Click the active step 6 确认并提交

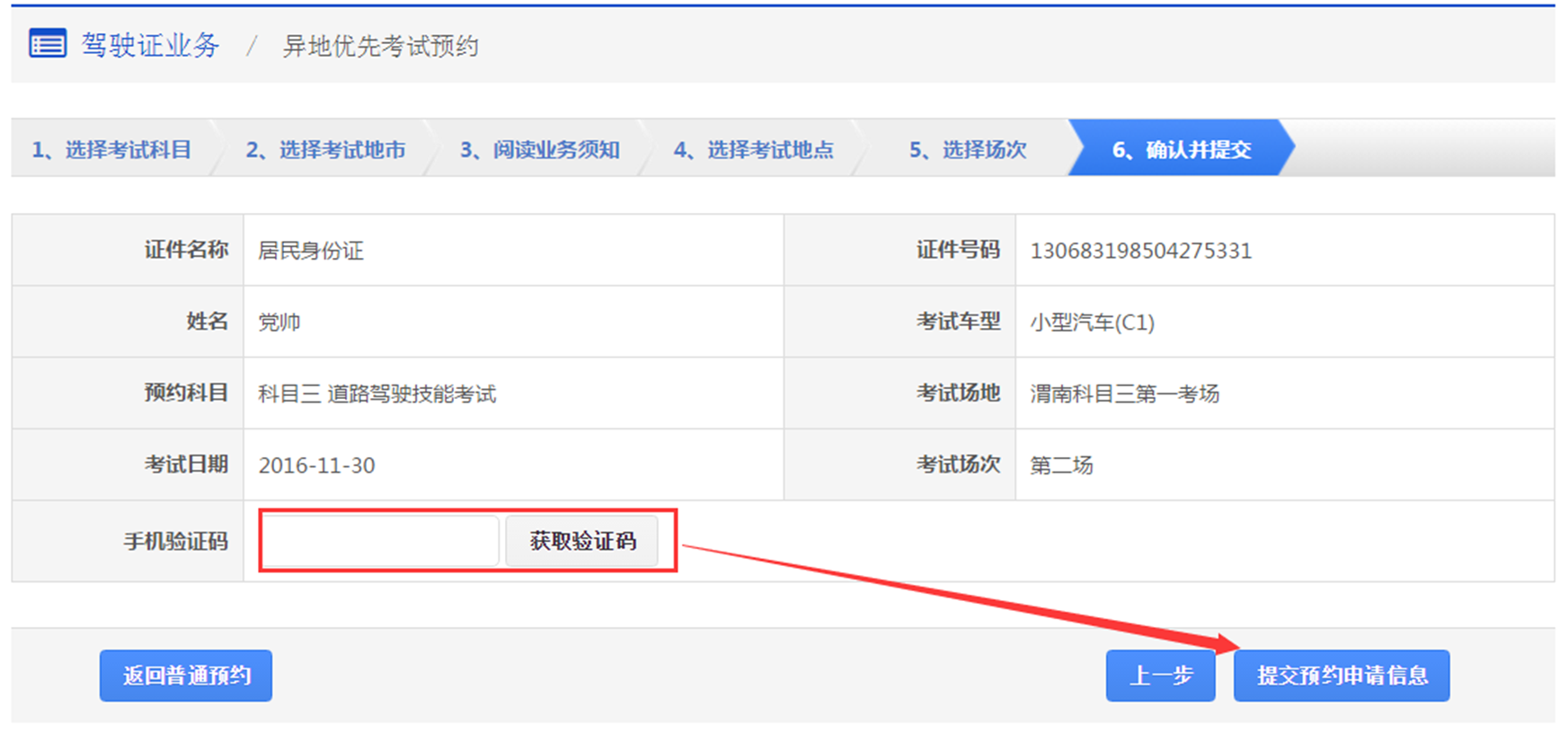click(x=1181, y=149)
